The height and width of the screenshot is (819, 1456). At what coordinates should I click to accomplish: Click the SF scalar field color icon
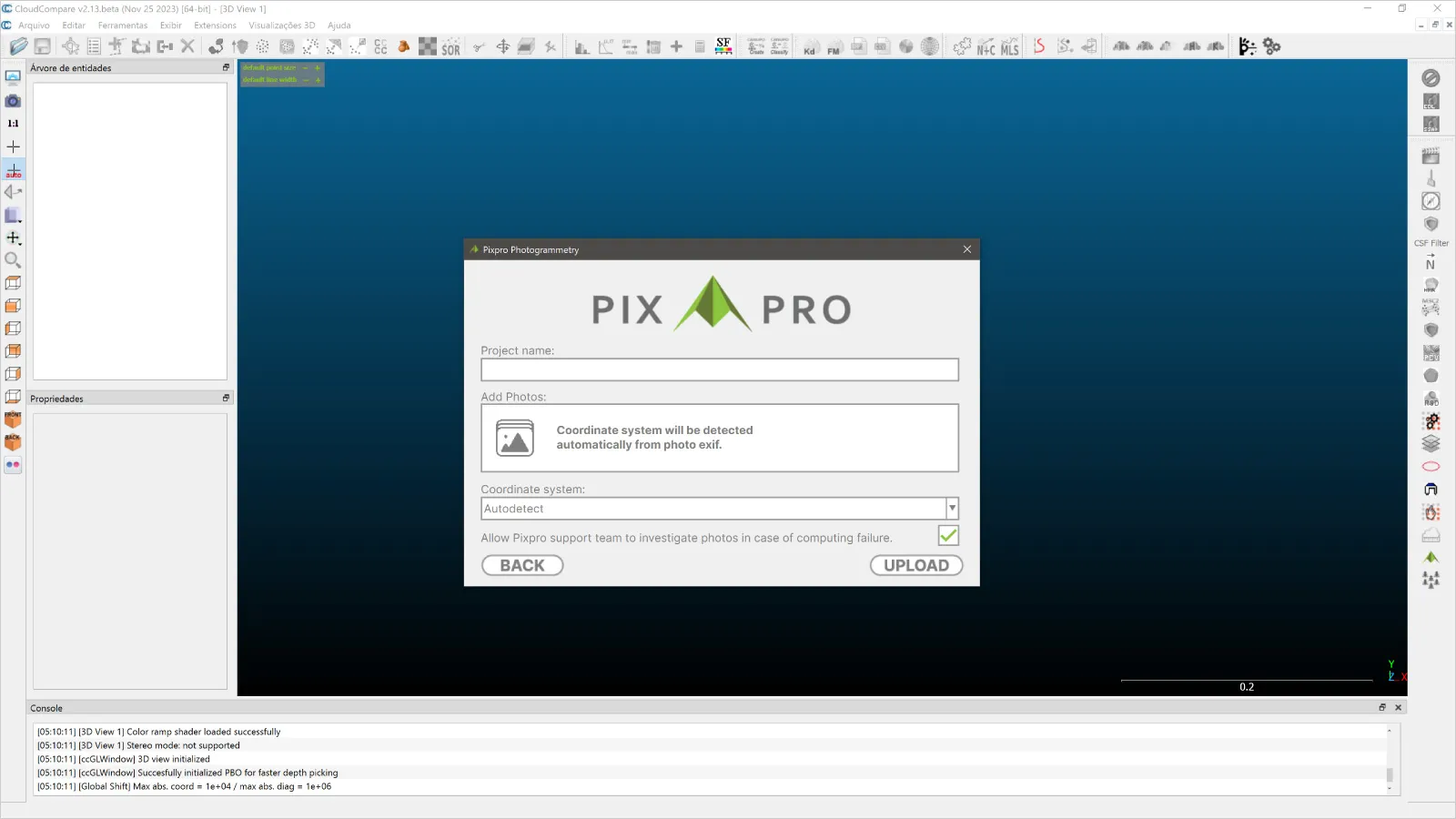[x=723, y=46]
